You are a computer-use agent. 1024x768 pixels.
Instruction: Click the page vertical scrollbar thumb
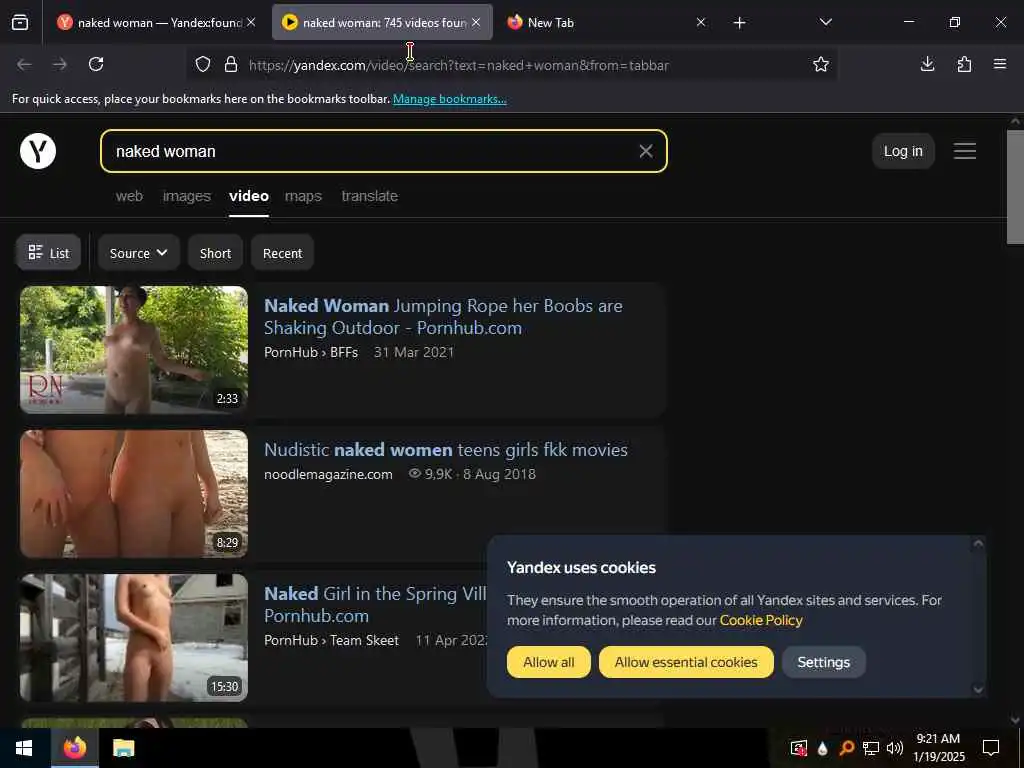point(1015,187)
